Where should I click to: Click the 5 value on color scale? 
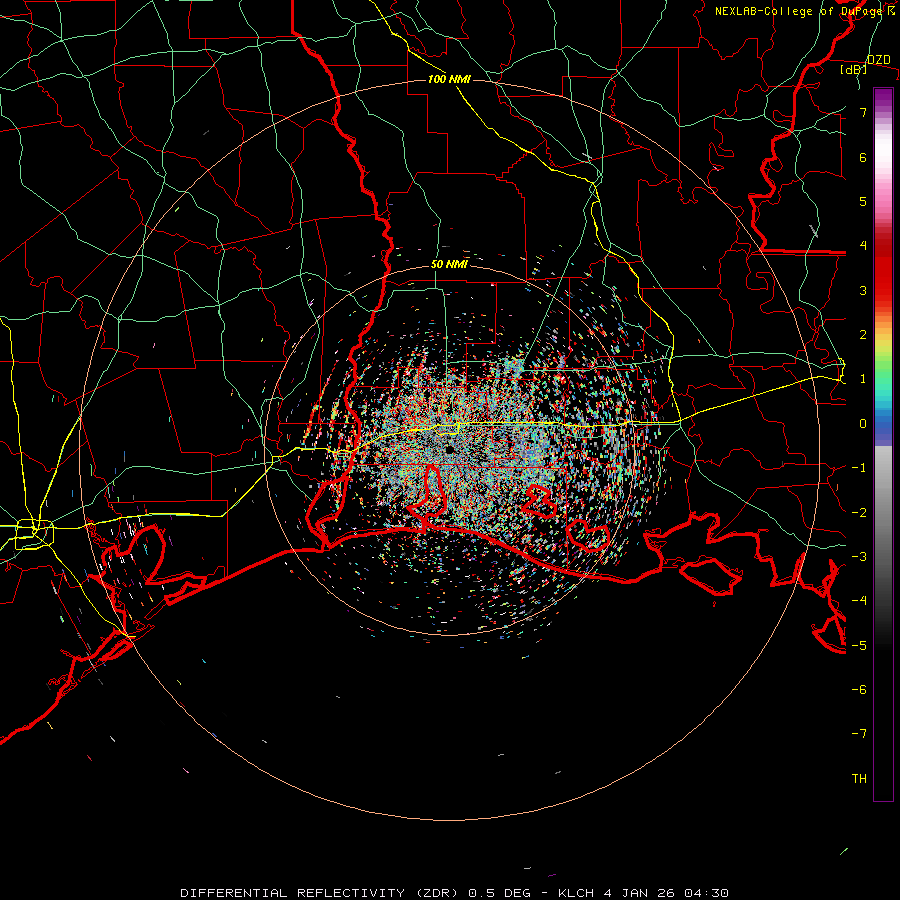pos(863,201)
